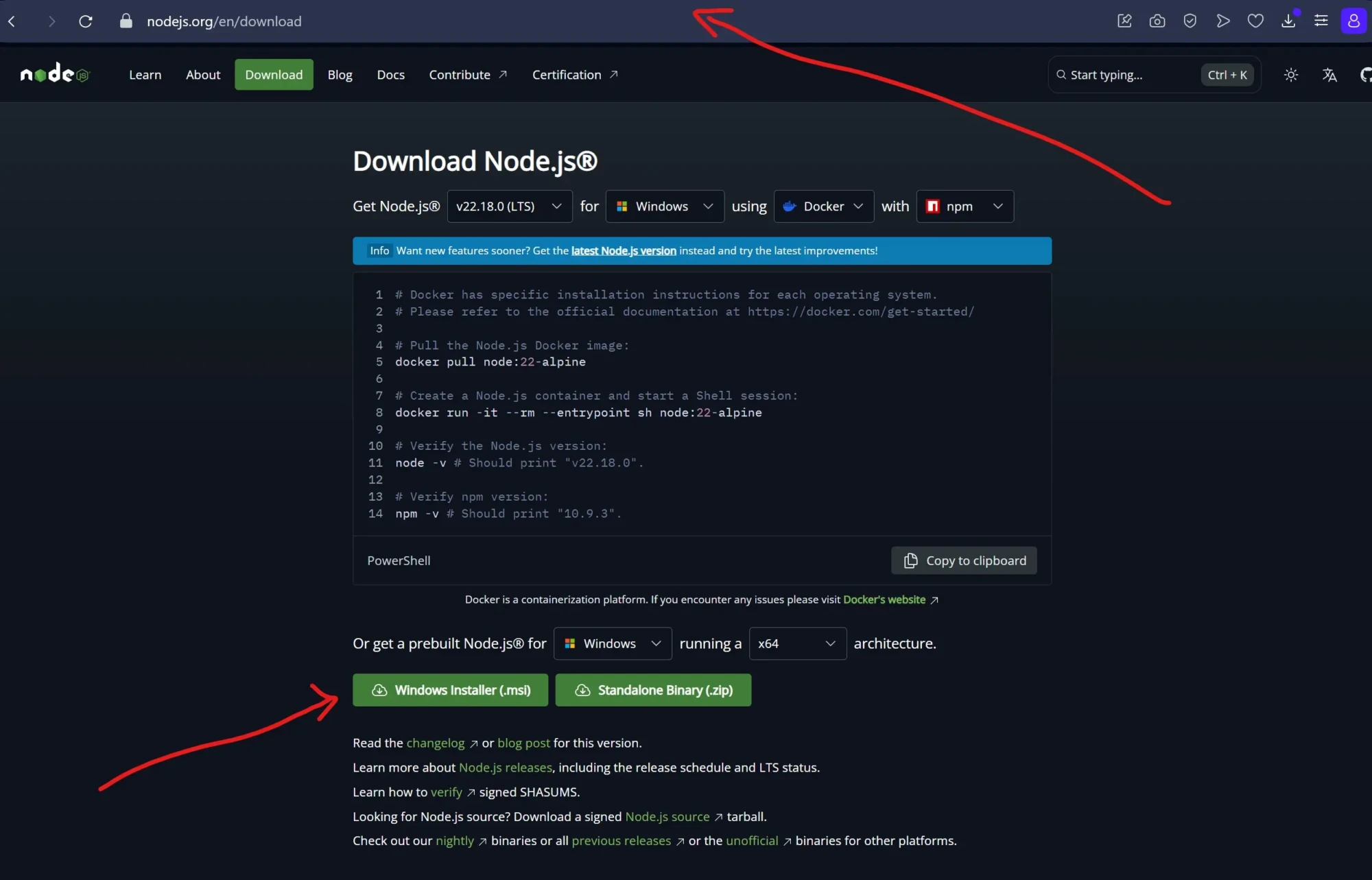Open the Node.js source tarball link

tap(667, 817)
